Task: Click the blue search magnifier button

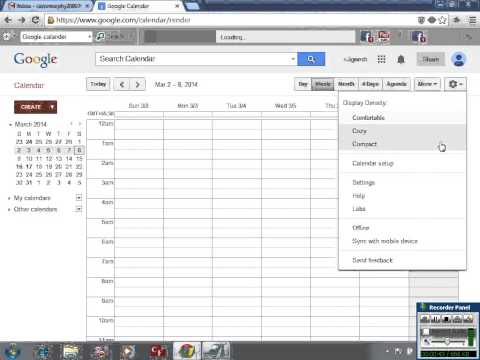Action: click(x=311, y=59)
